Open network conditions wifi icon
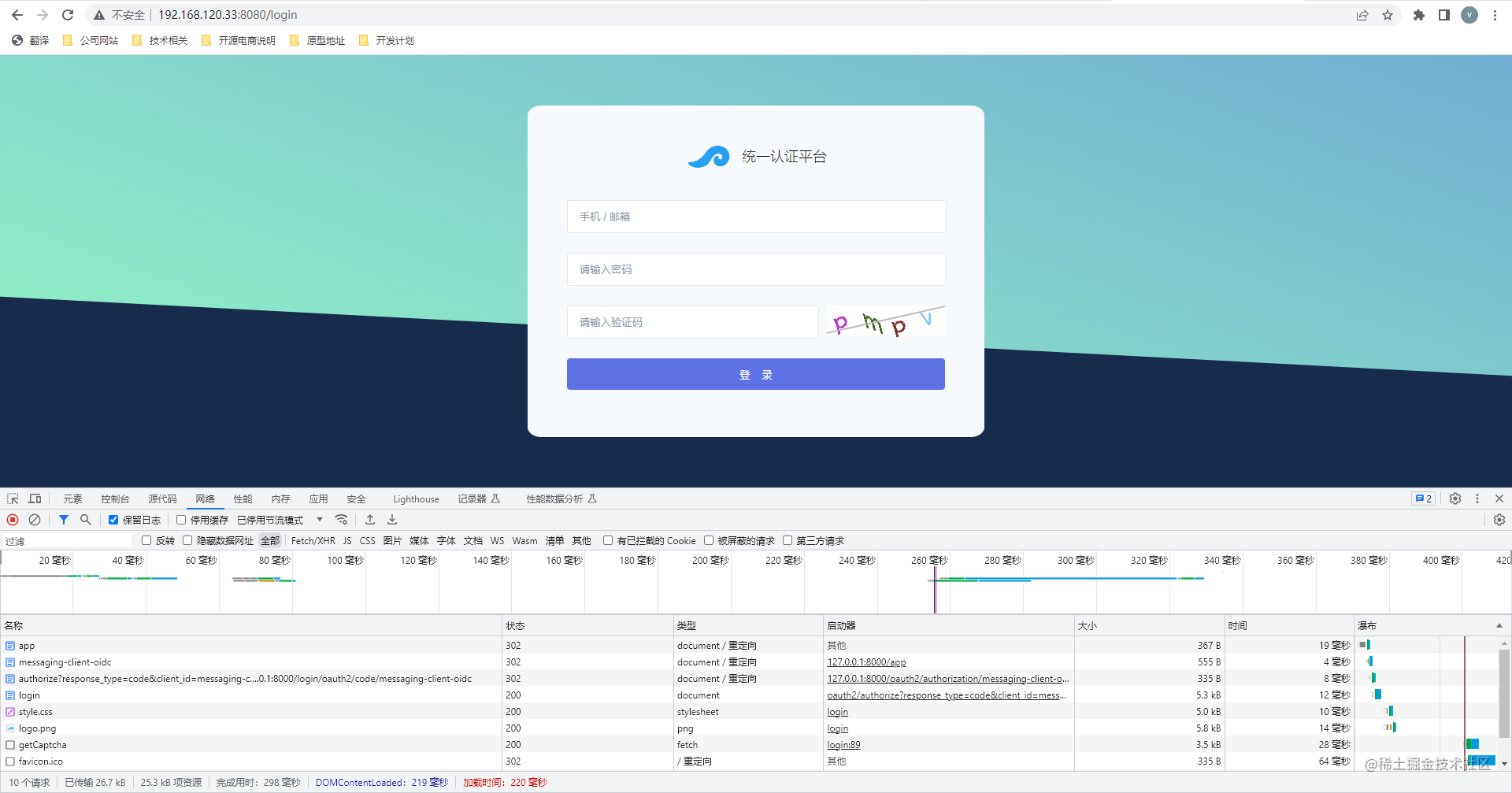Image resolution: width=1512 pixels, height=793 pixels. tap(341, 520)
